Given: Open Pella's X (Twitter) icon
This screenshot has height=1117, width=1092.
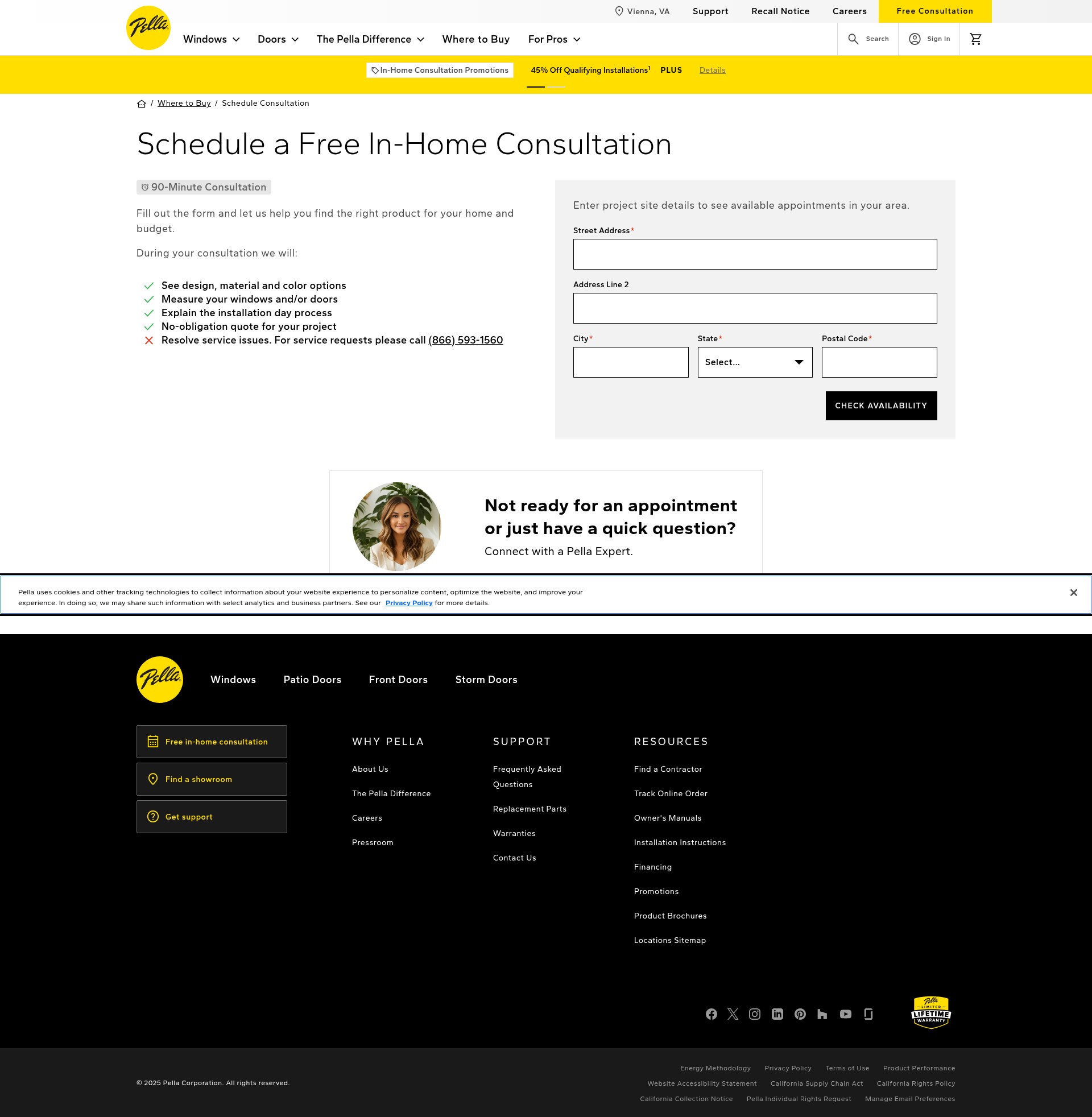Looking at the screenshot, I should [x=733, y=1015].
